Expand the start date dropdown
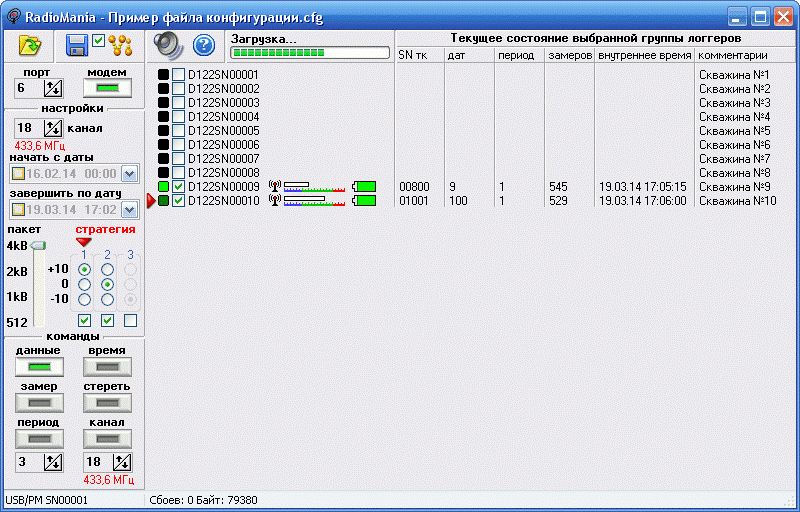This screenshot has height=512, width=800. coord(129,173)
